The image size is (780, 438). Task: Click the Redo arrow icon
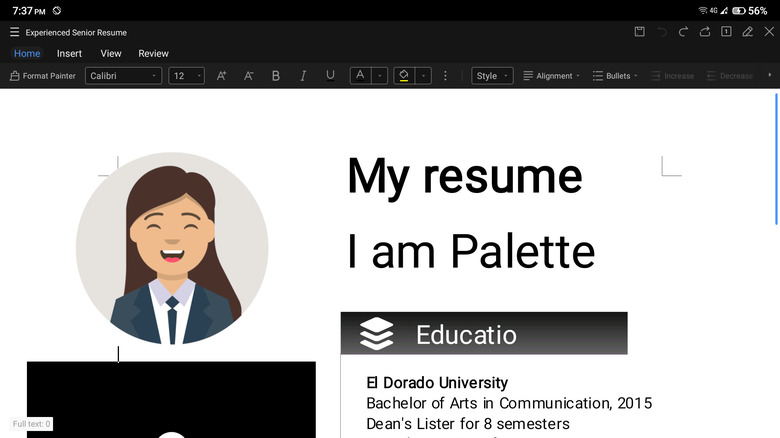point(683,32)
